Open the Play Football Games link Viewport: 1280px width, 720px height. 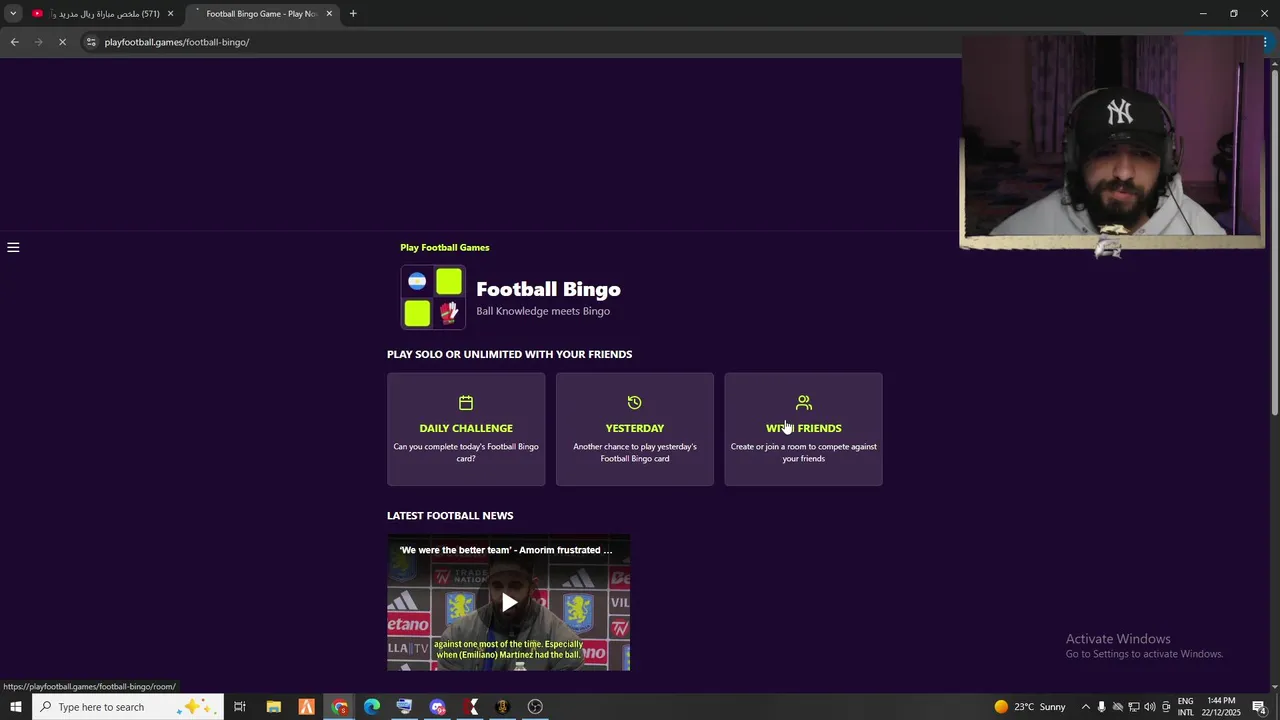(x=445, y=247)
